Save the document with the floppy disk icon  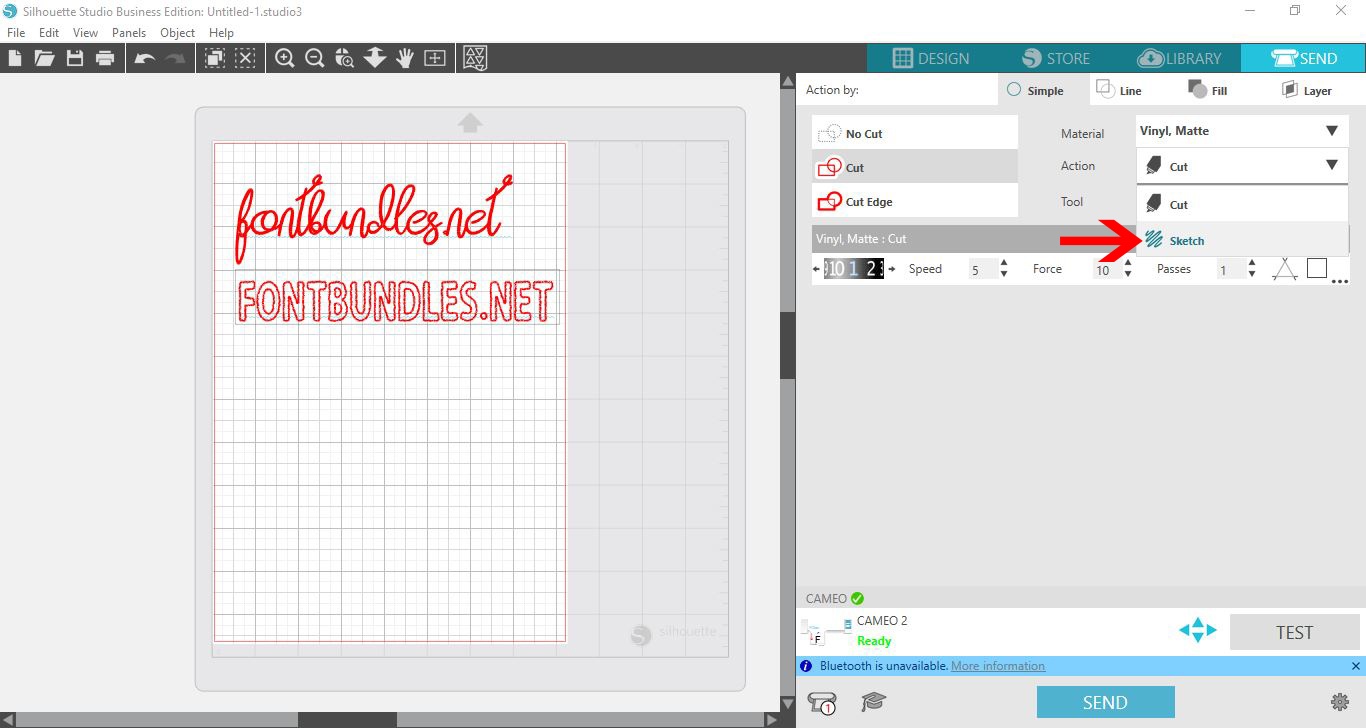tap(75, 58)
